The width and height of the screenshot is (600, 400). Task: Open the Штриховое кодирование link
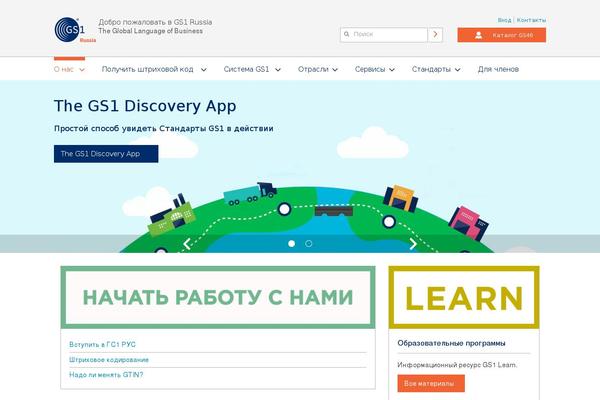(109, 360)
